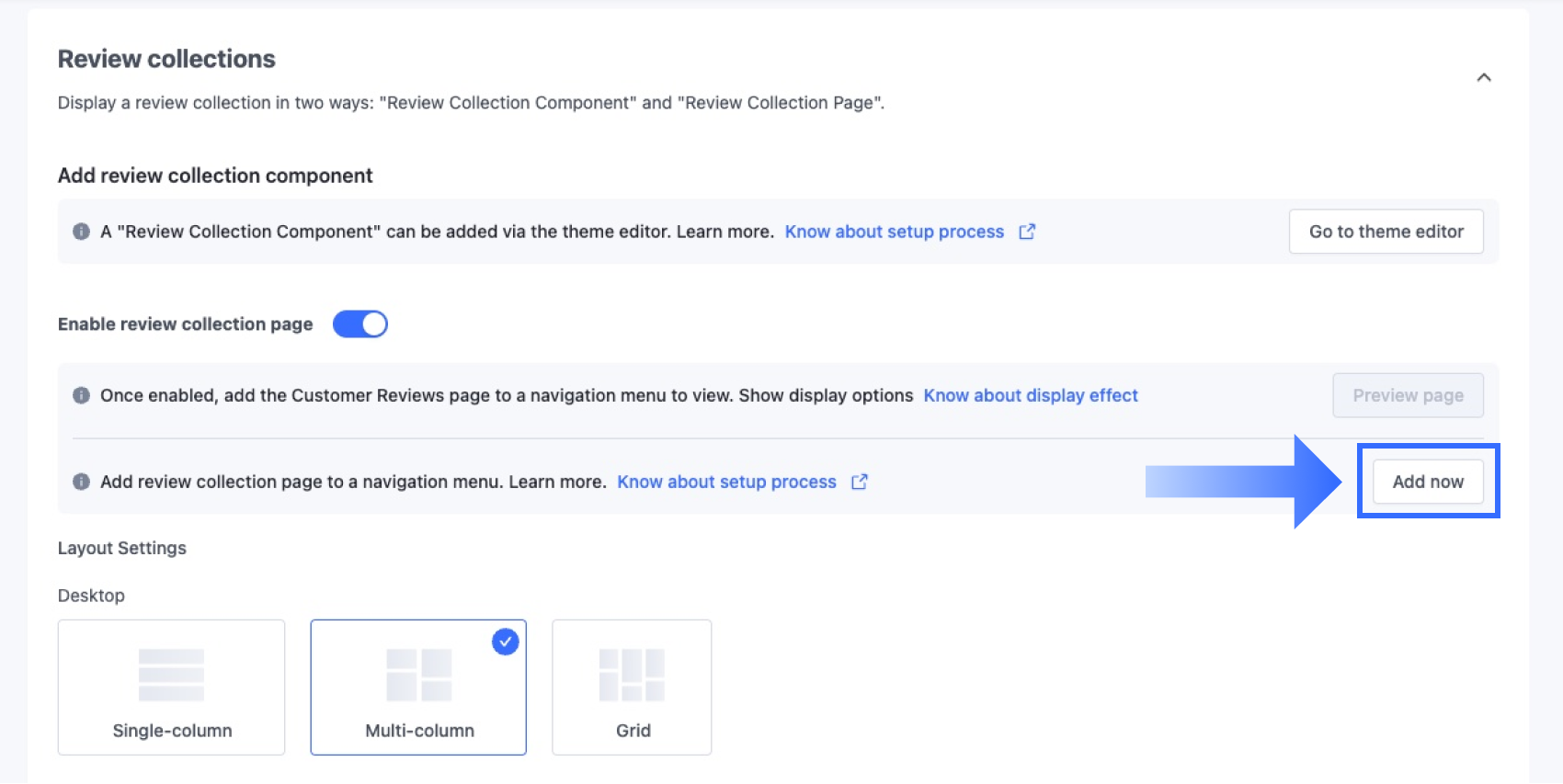Click info icon beside Review Collection Component message
This screenshot has height=784, width=1563.
81,232
